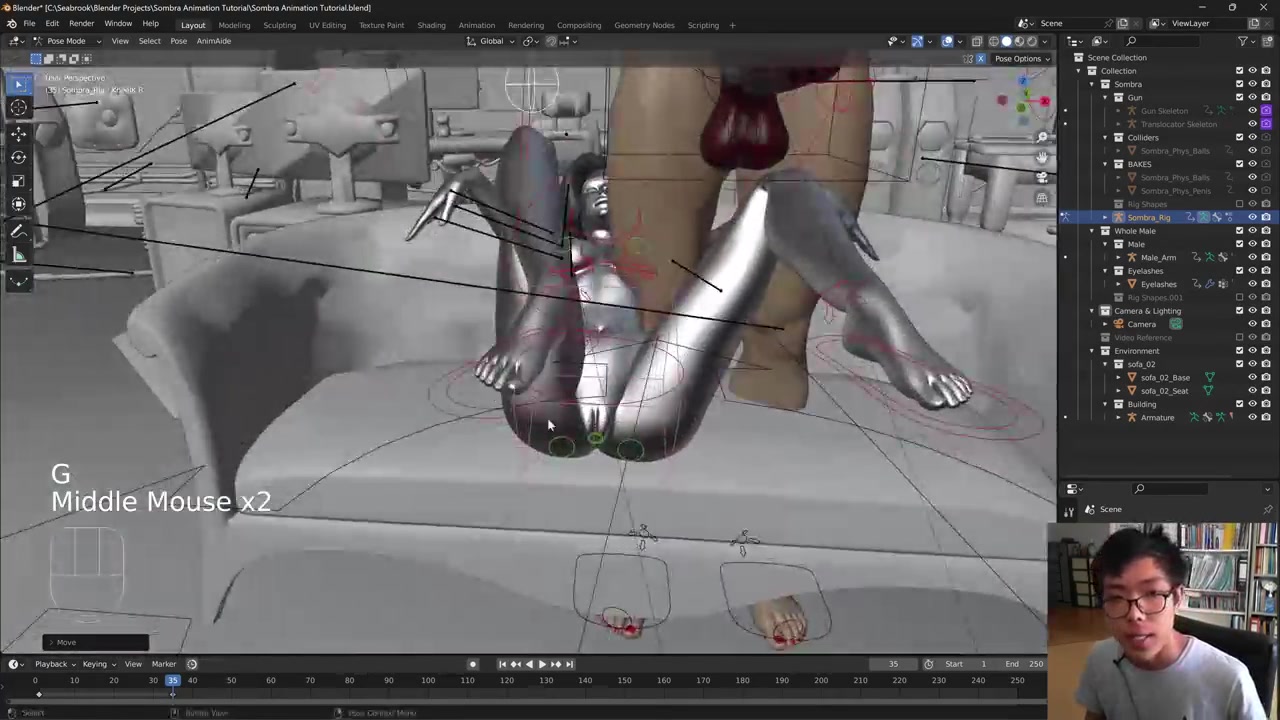This screenshot has width=1280, height=720.
Task: Select the Rotate tool in the toolbar
Action: click(18, 157)
